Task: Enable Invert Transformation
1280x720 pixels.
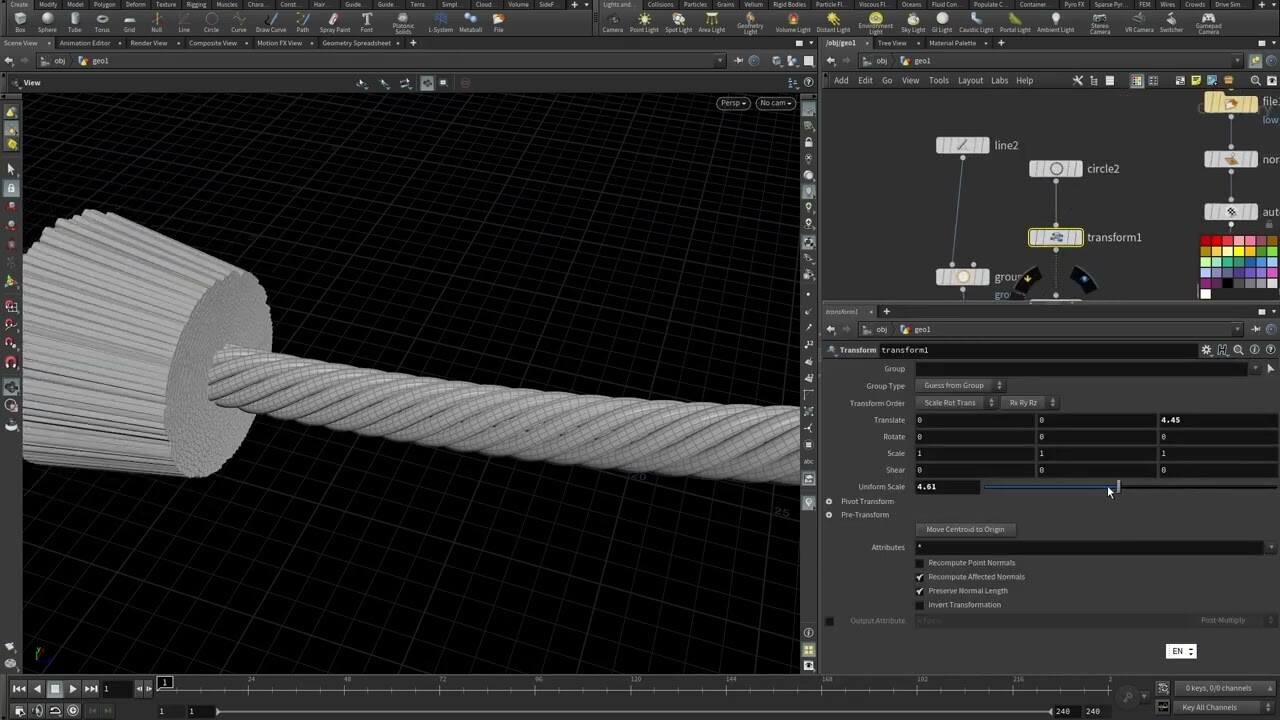Action: (x=920, y=605)
